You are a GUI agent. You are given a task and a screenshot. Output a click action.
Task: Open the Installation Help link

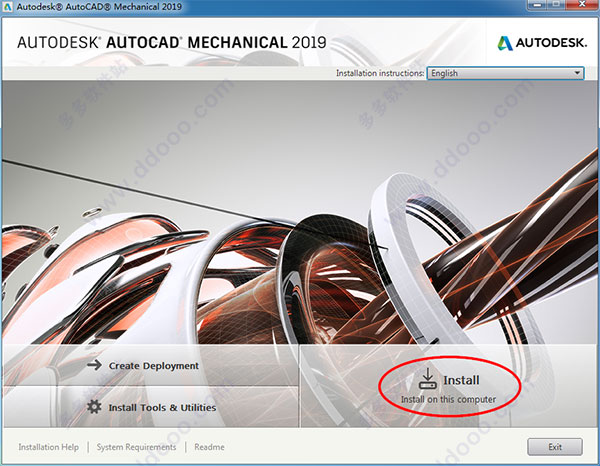49,447
